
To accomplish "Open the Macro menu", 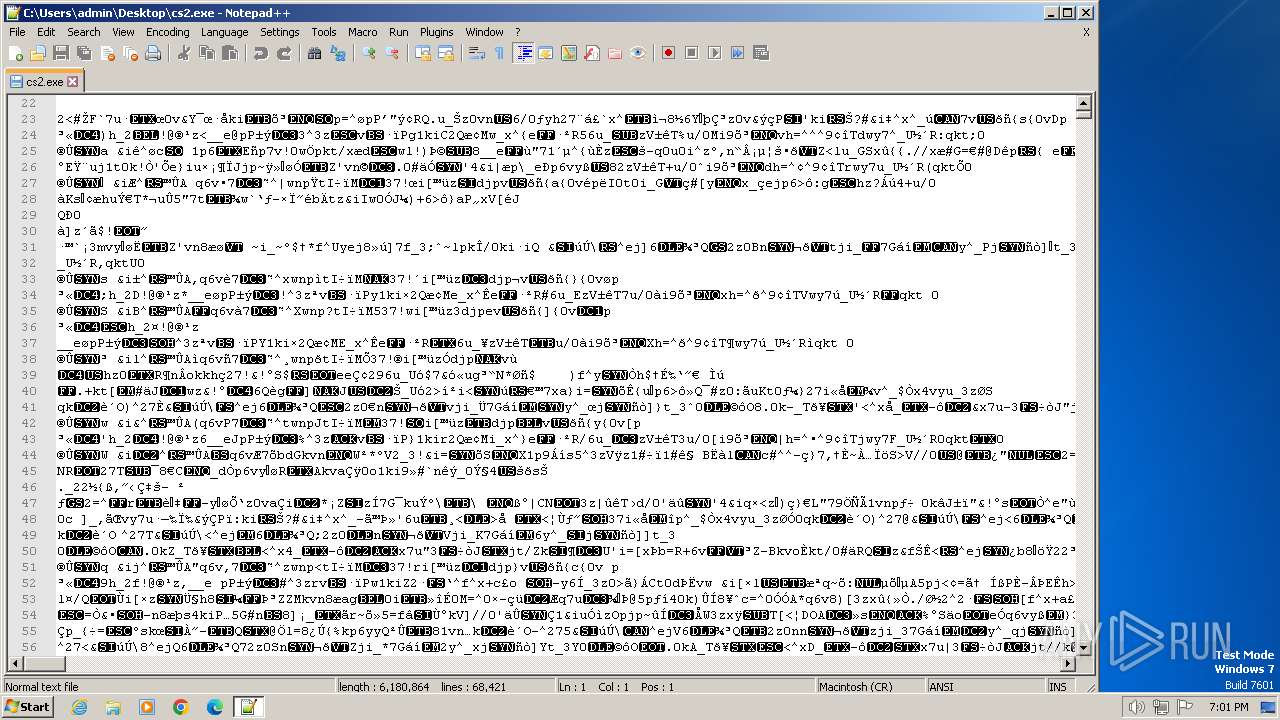I will (x=363, y=32).
